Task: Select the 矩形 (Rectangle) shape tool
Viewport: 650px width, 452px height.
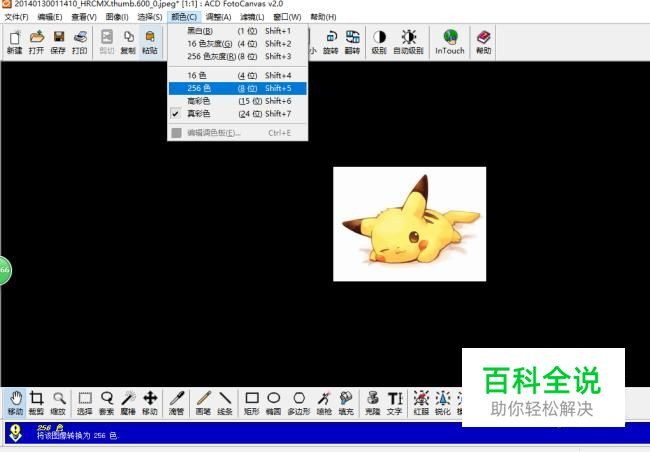Action: [252, 403]
